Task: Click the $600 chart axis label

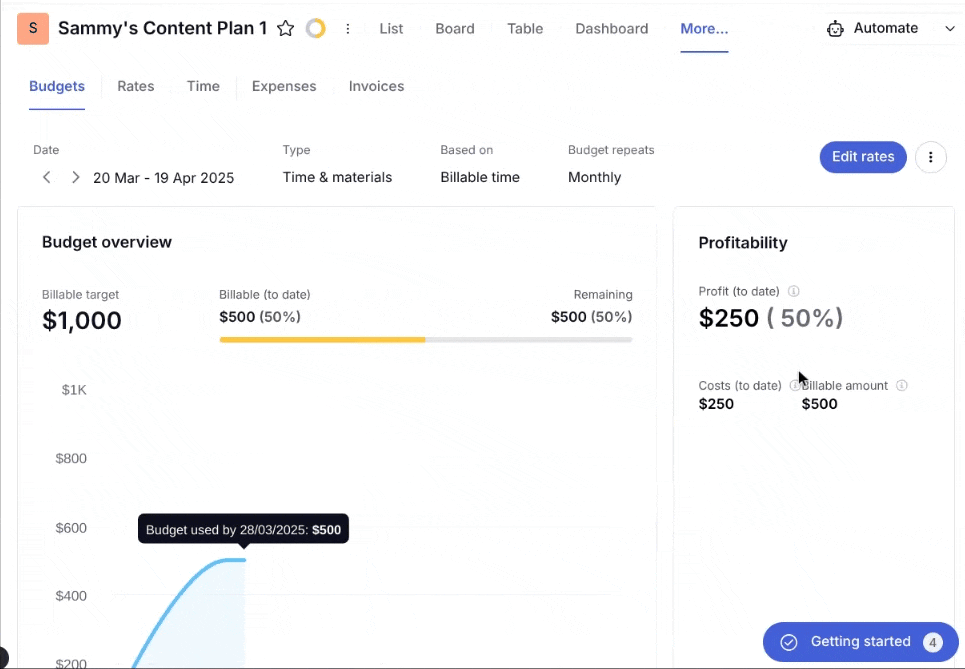Action: point(71,528)
